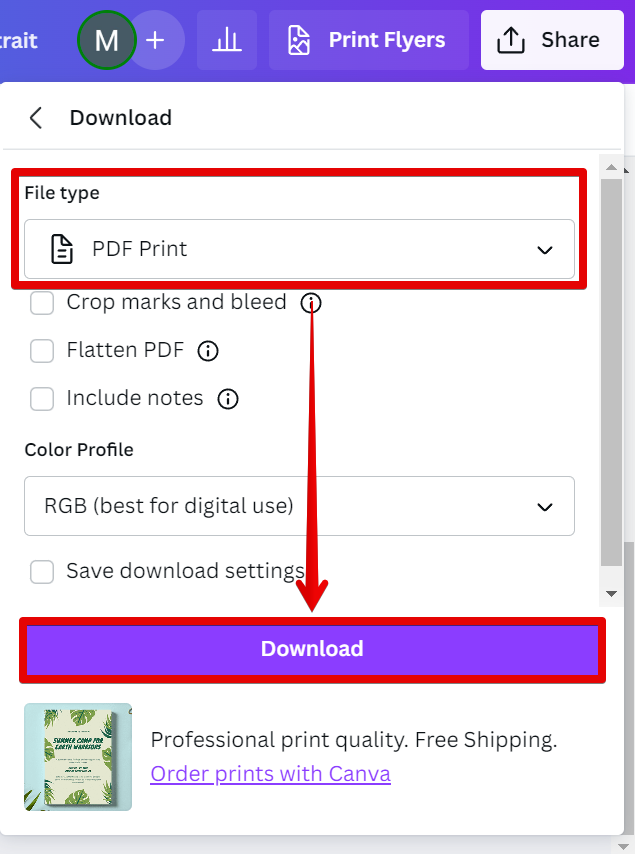Follow the Order prints with Canva link
635x854 pixels.
click(x=270, y=774)
